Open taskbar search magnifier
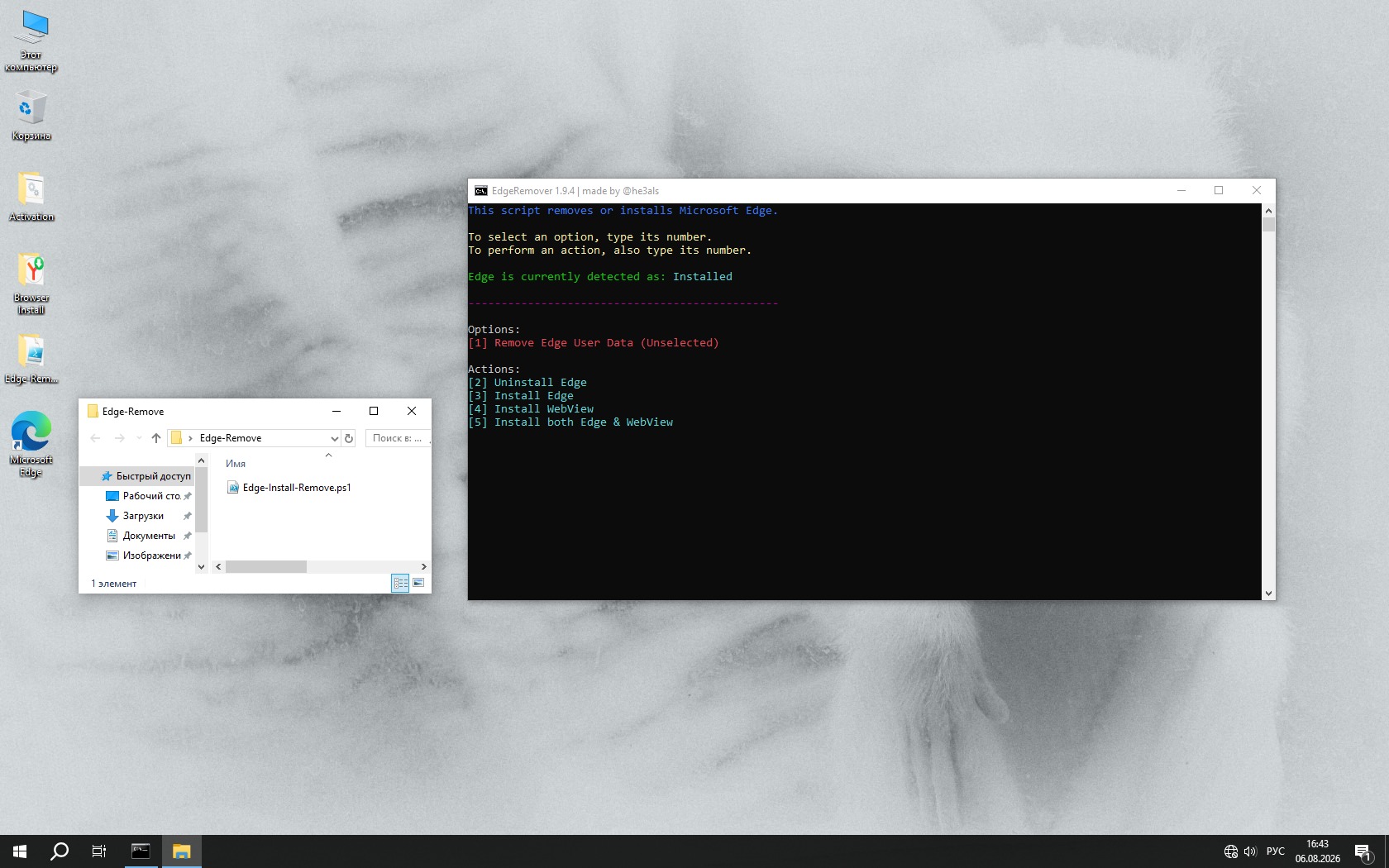The height and width of the screenshot is (868, 1389). click(x=60, y=851)
